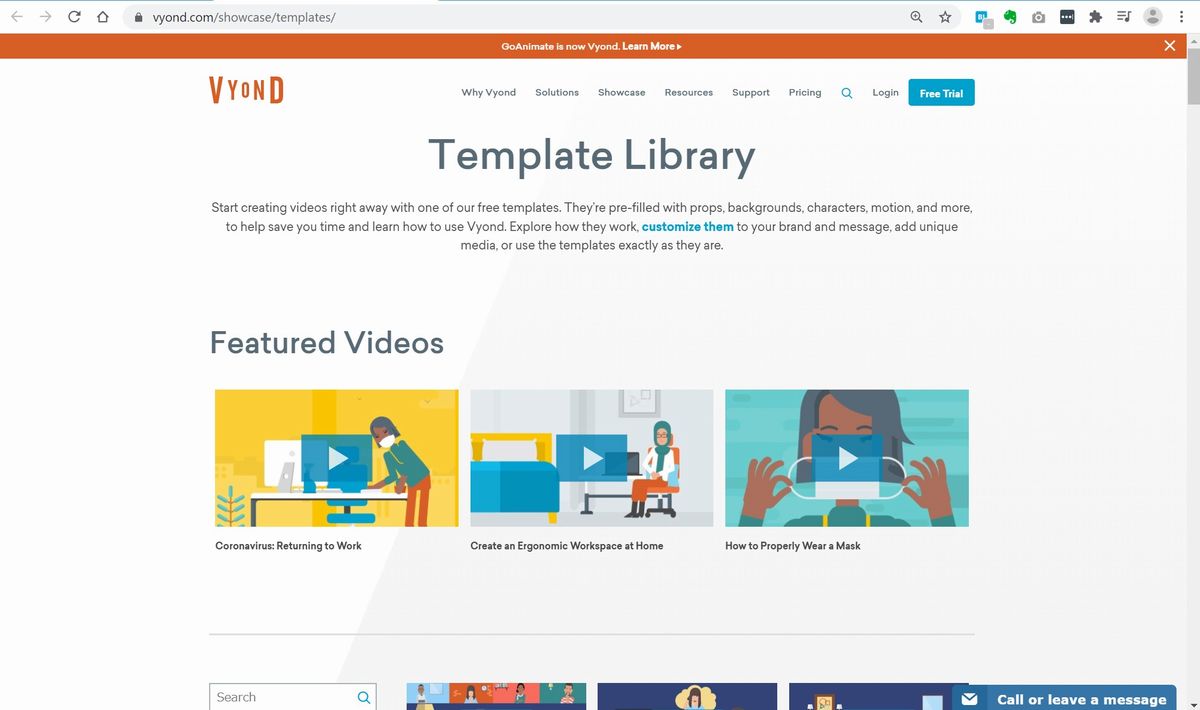This screenshot has width=1200, height=710.
Task: Reload the page with the refresh icon
Action: (74, 17)
